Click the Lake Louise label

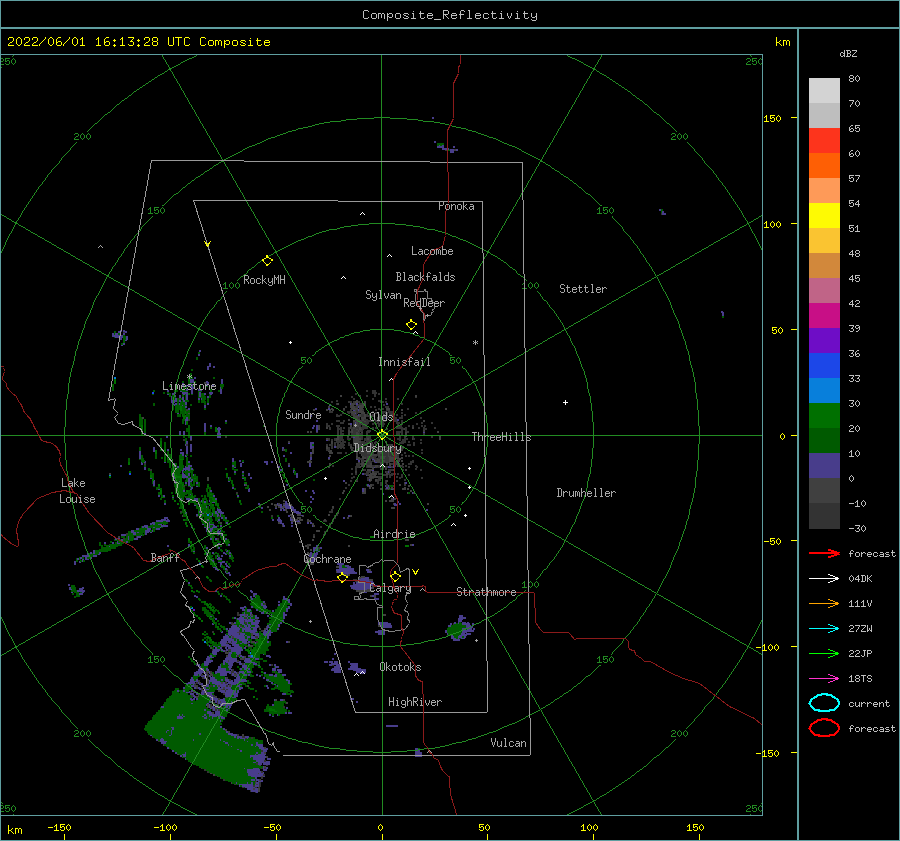pos(77,491)
